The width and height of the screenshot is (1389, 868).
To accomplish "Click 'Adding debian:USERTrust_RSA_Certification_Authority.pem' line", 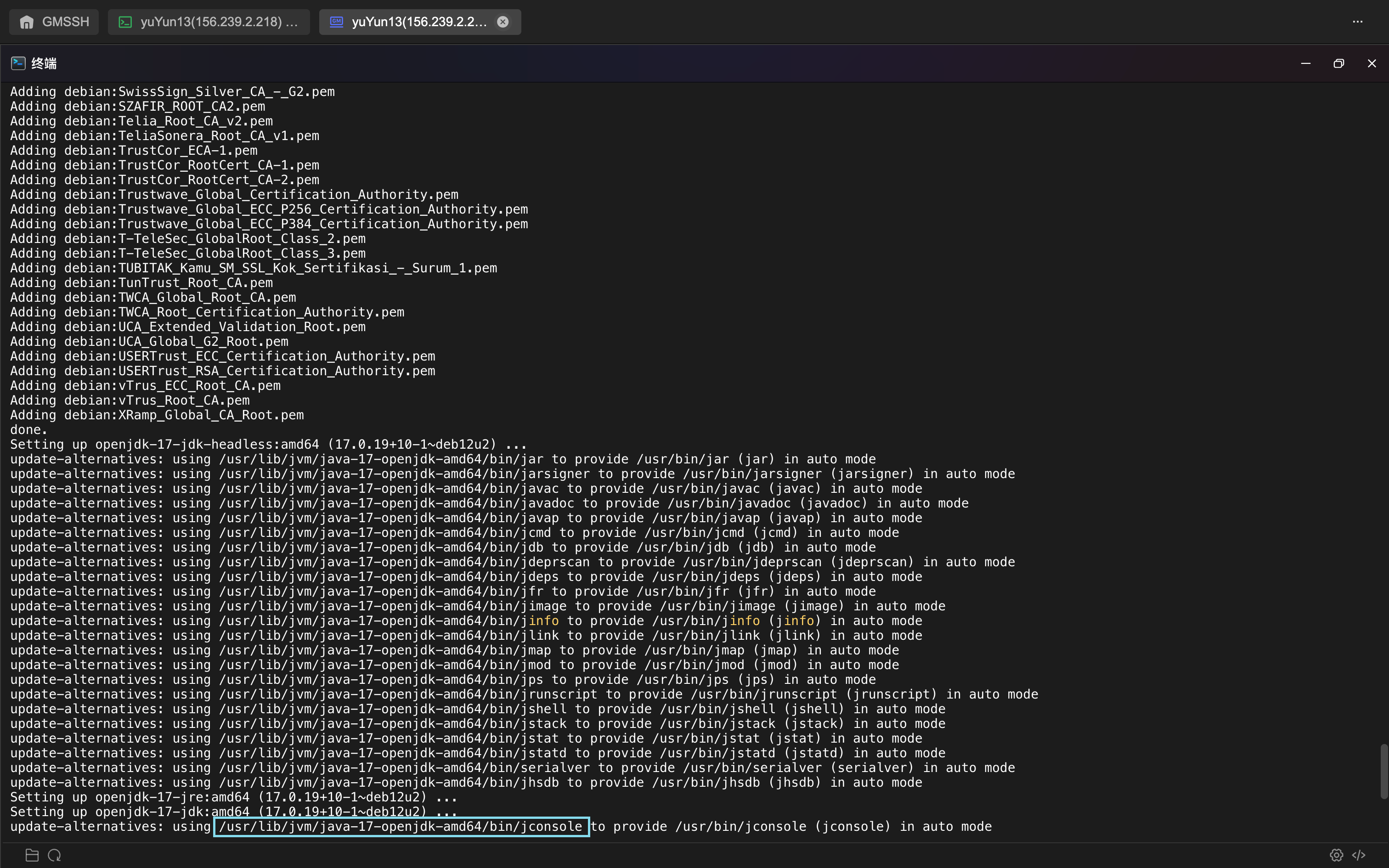I will pyautogui.click(x=223, y=371).
